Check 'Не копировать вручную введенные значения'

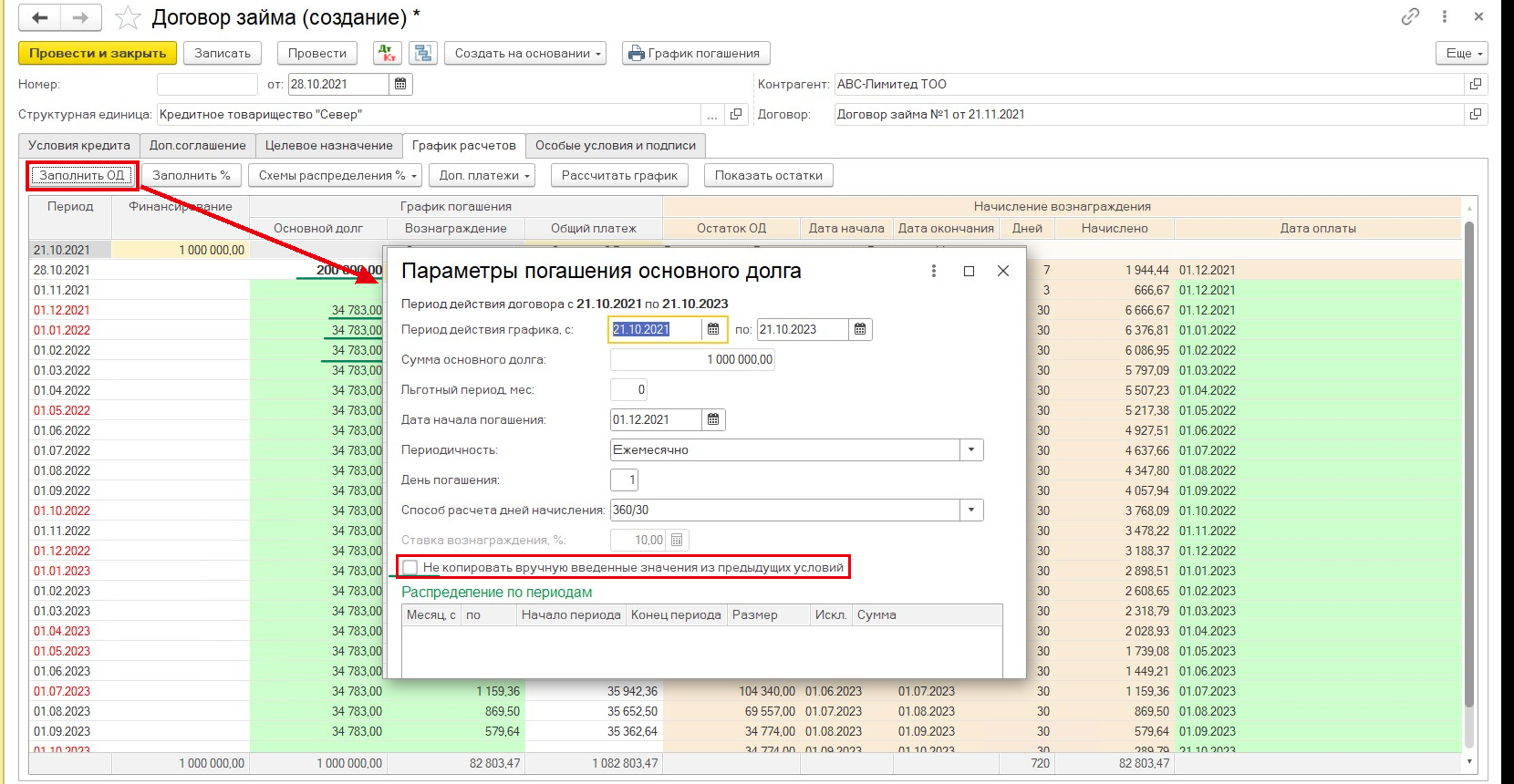point(410,567)
